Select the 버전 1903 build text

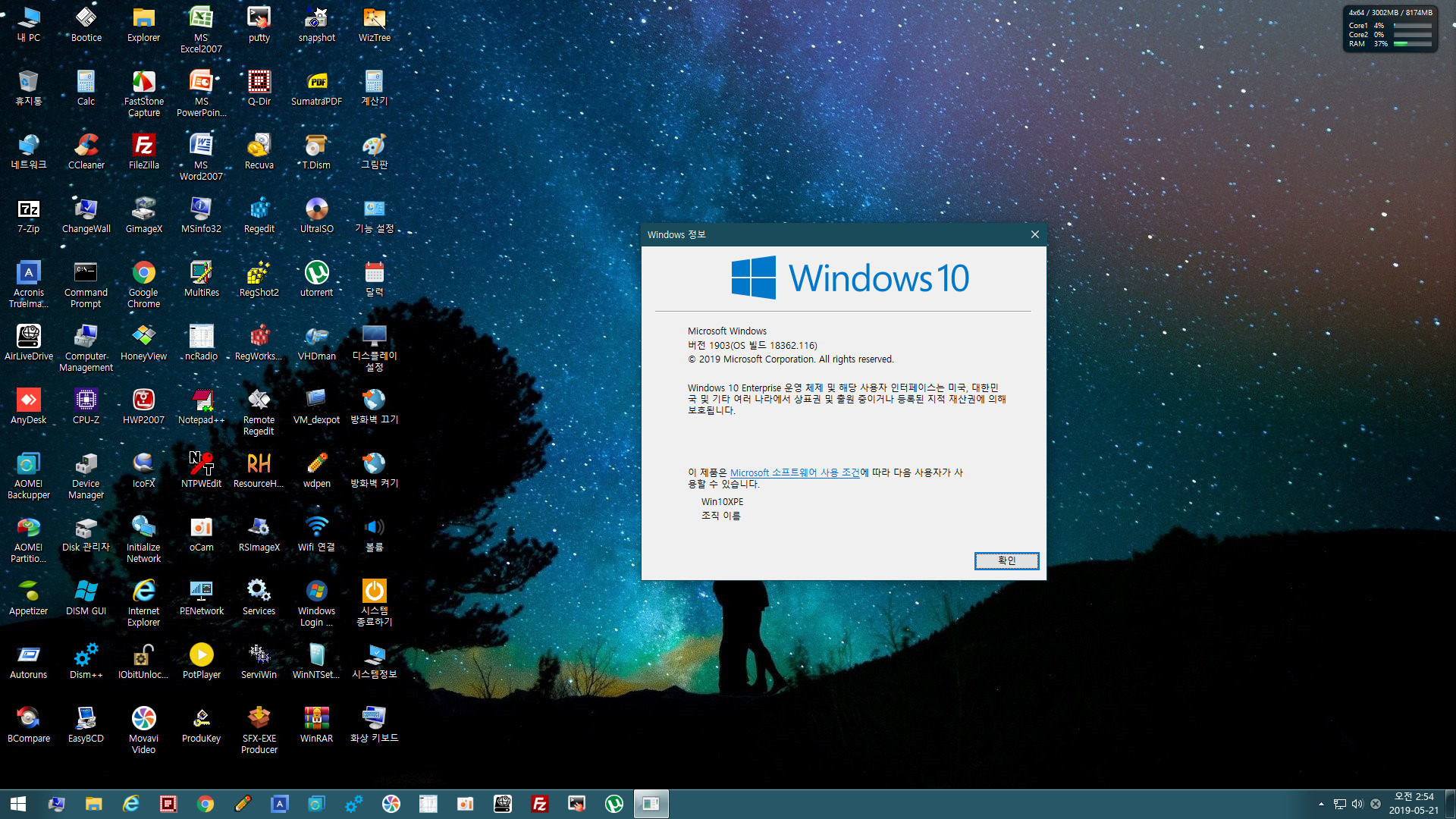752,345
